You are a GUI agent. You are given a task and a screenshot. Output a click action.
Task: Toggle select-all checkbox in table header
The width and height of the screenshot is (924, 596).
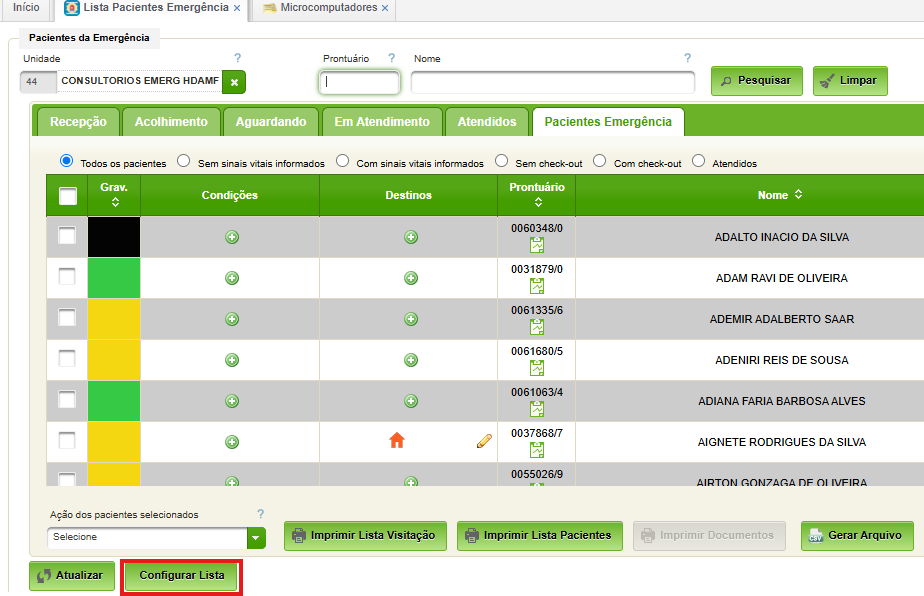pos(68,196)
